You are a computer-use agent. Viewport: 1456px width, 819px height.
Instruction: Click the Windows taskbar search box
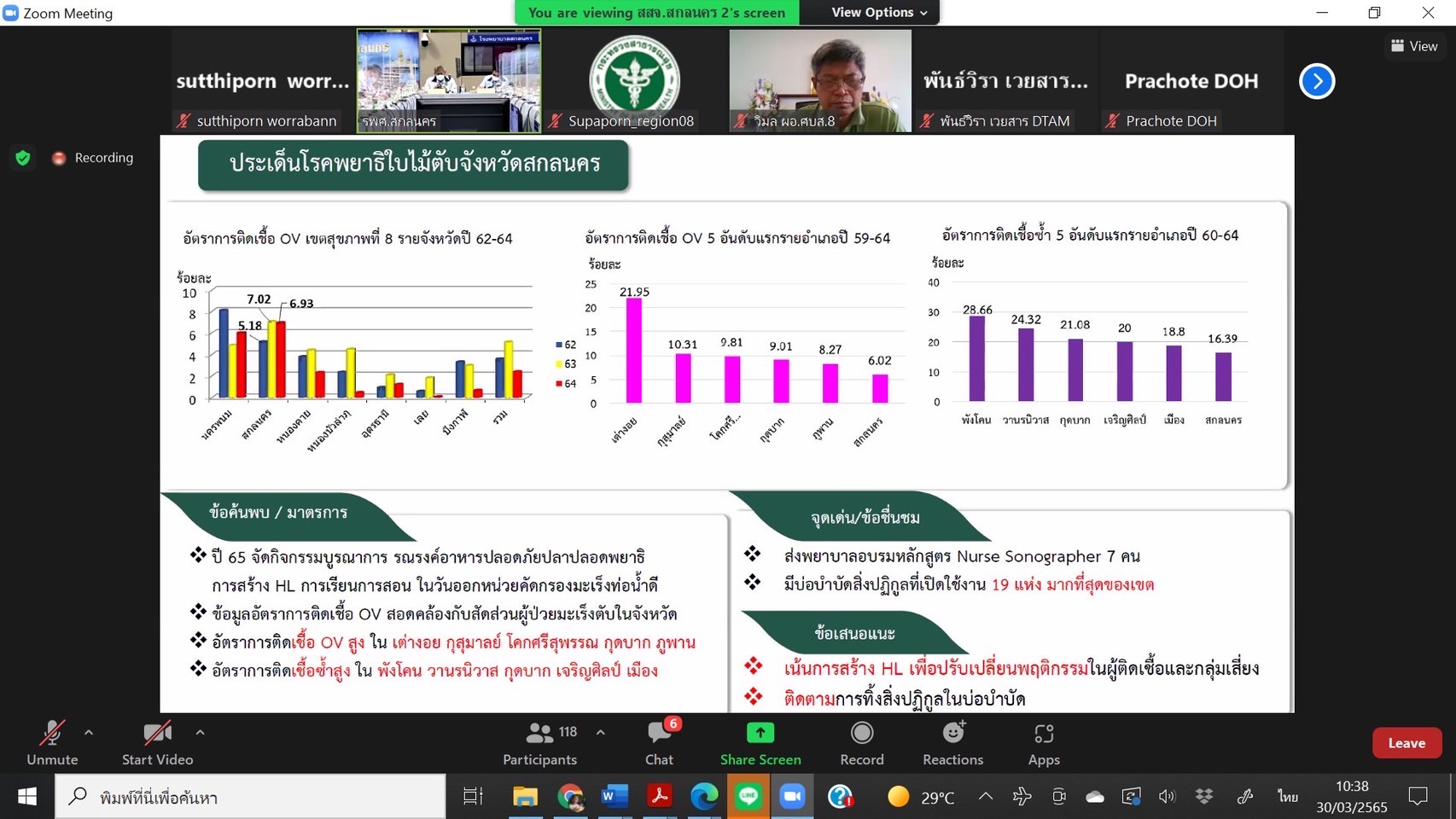click(x=252, y=797)
